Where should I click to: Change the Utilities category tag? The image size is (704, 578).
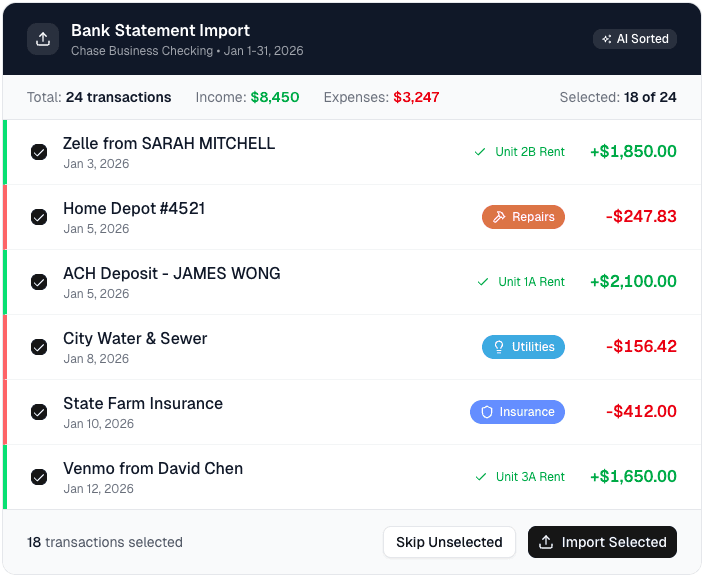click(x=523, y=347)
